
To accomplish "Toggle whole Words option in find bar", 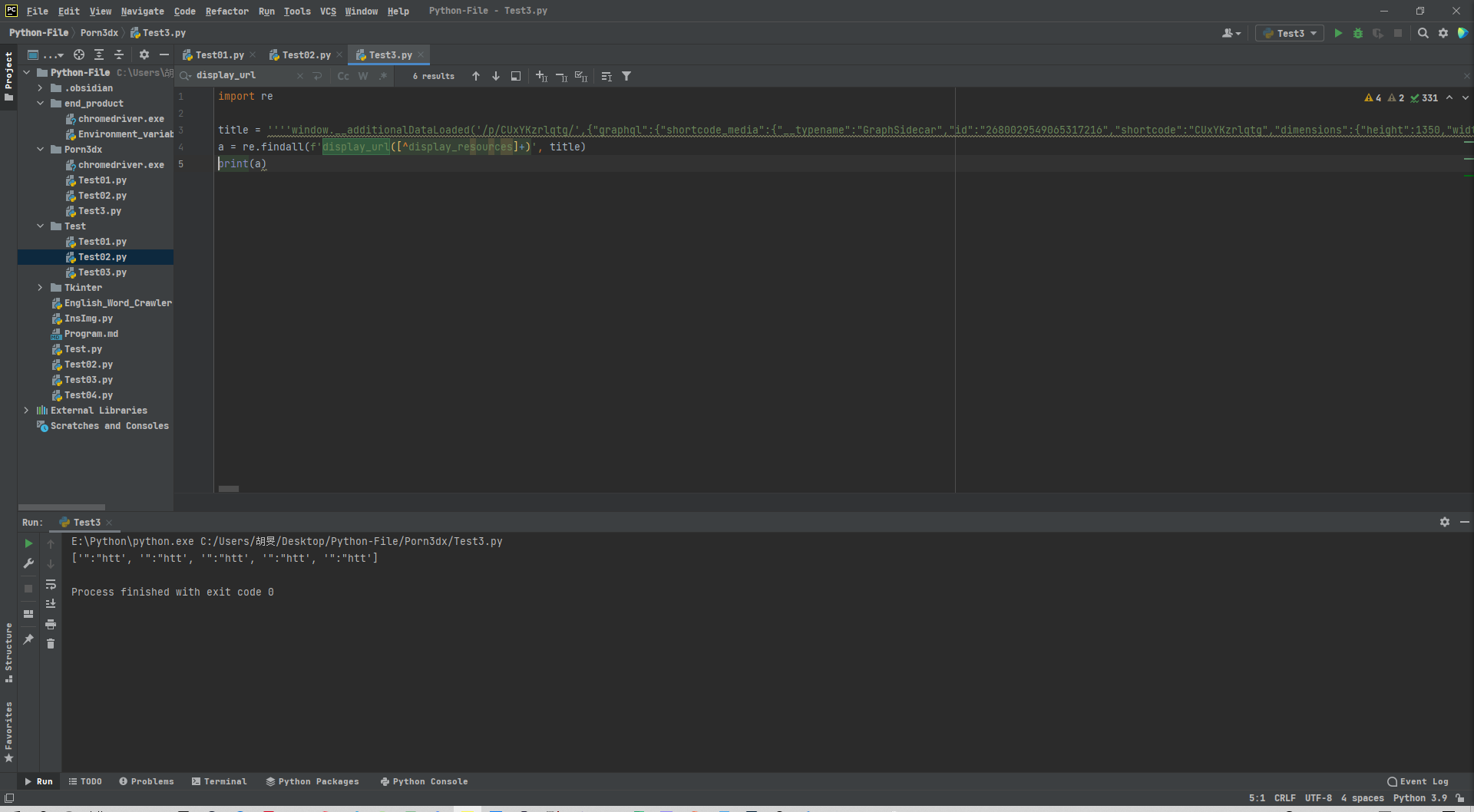I will (363, 76).
